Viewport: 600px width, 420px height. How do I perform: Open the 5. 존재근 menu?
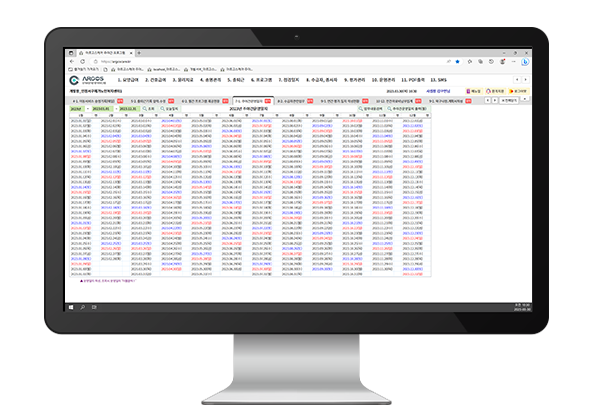(x=238, y=79)
